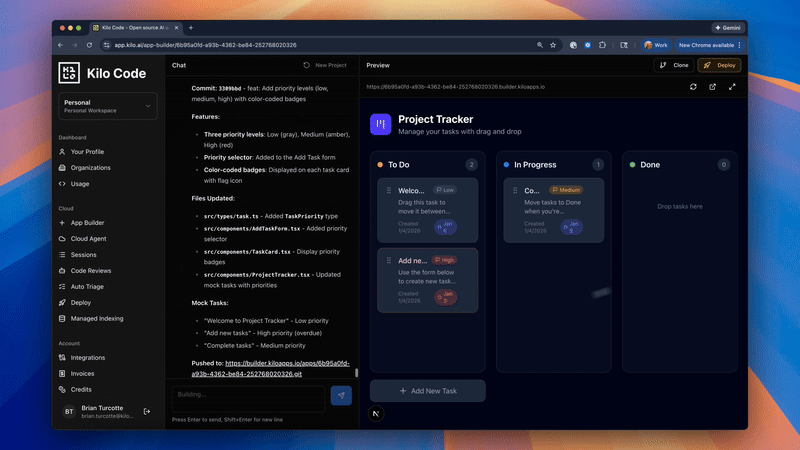Click the round N badge below Add New Task

pyautogui.click(x=376, y=414)
